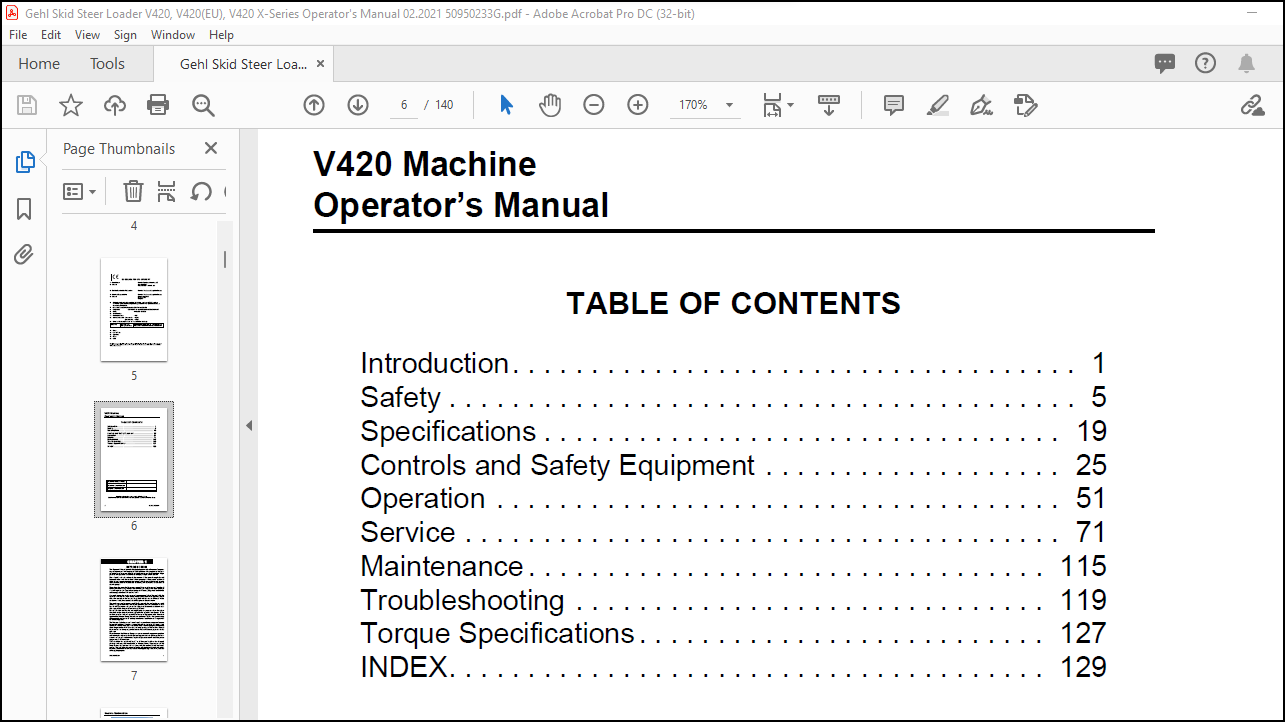Click Safety contents entry
Screen dimensions: 1285x722
[x=733, y=398]
